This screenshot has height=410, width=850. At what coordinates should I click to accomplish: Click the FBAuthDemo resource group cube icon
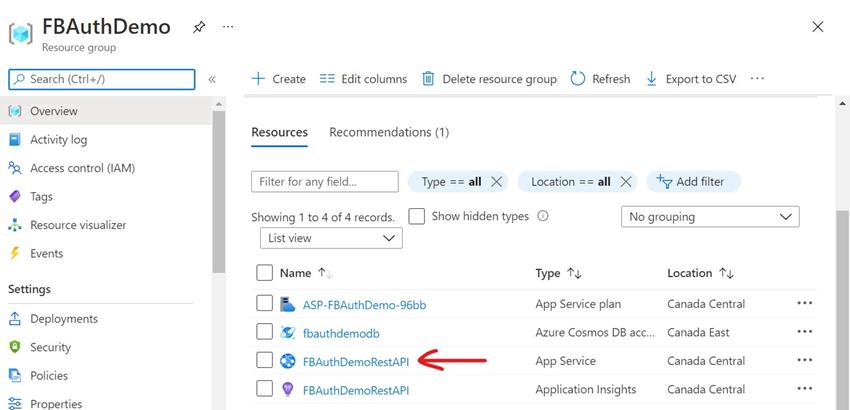[21, 34]
